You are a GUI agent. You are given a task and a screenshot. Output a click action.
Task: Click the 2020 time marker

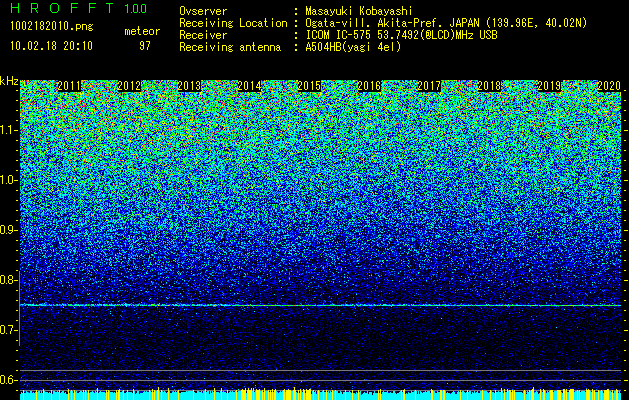click(x=609, y=86)
